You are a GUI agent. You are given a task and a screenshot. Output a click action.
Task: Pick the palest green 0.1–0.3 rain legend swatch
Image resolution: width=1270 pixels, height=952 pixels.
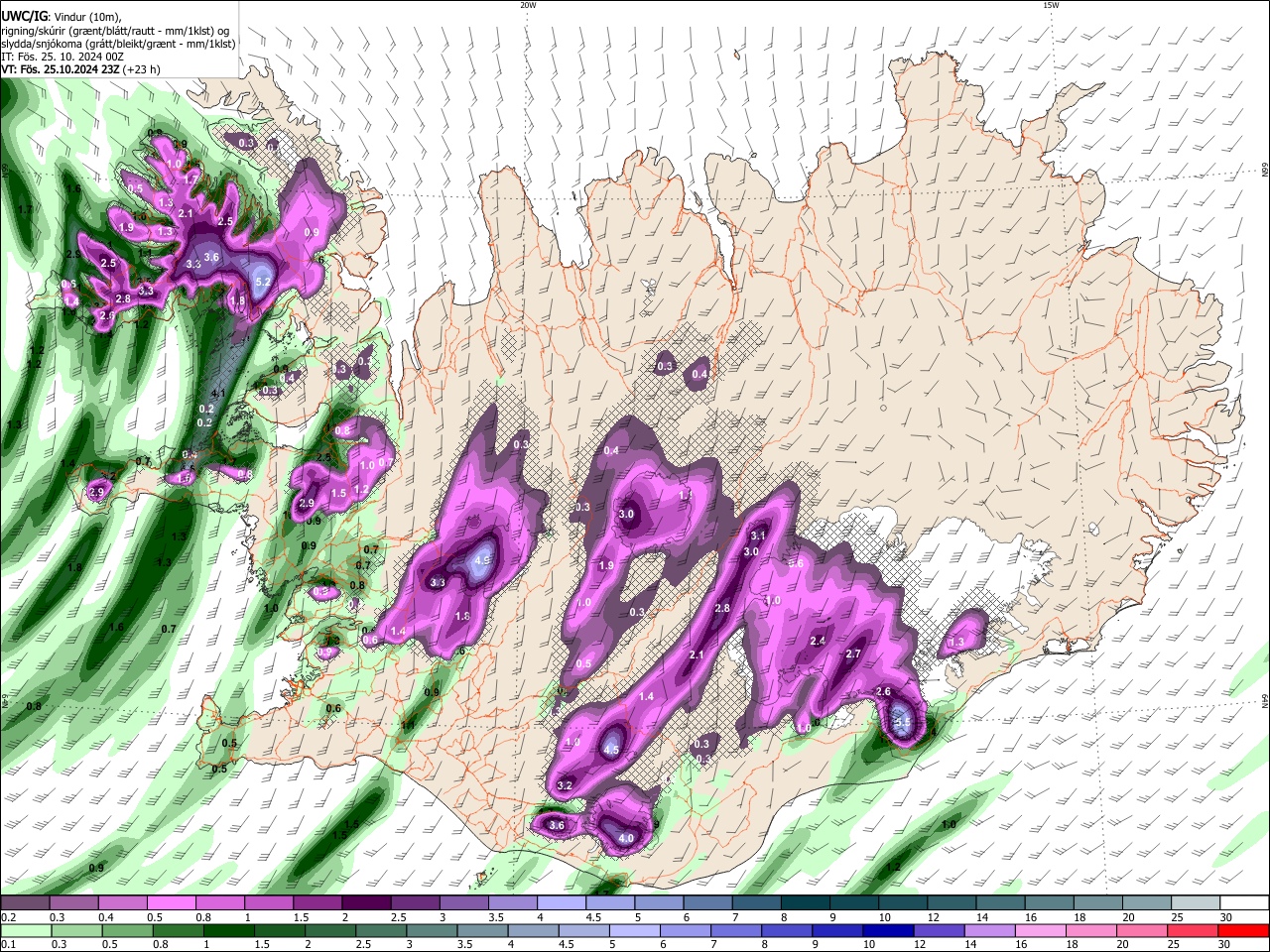pyautogui.click(x=25, y=930)
